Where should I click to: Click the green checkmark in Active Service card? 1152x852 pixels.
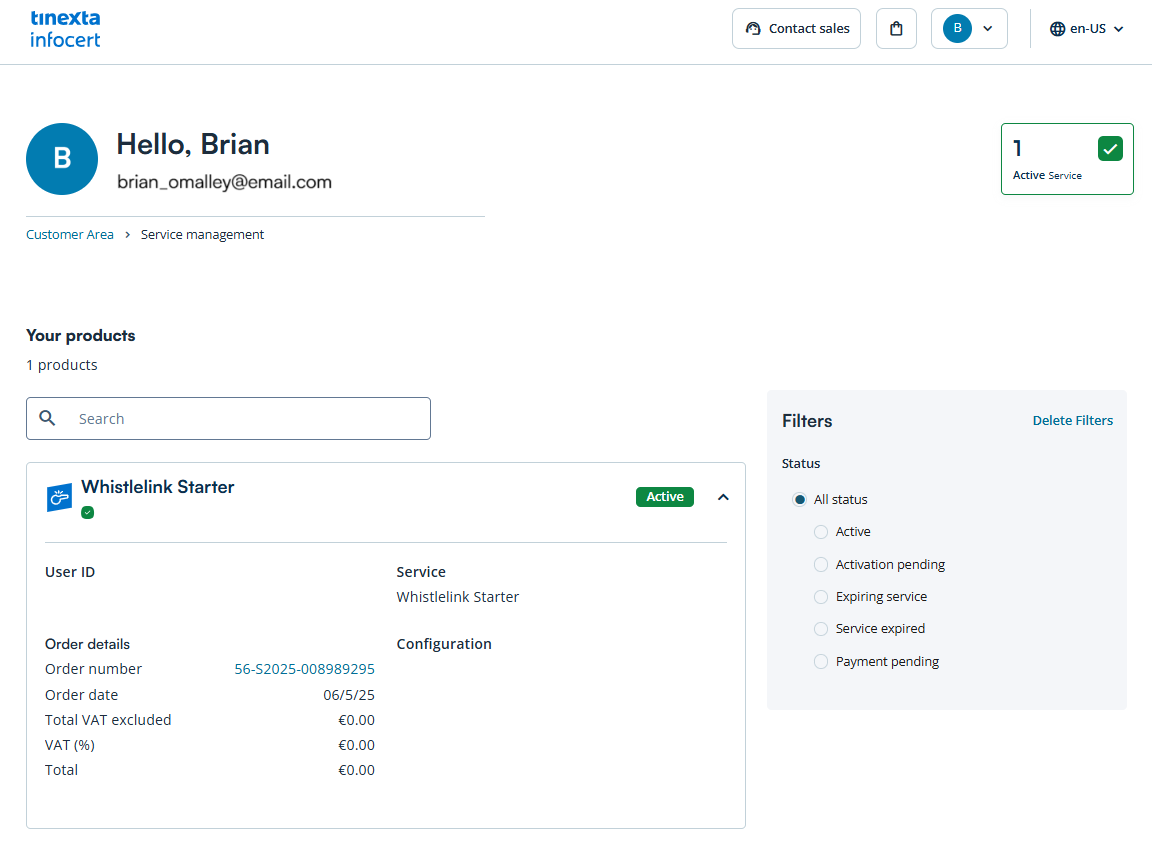[x=1110, y=149]
